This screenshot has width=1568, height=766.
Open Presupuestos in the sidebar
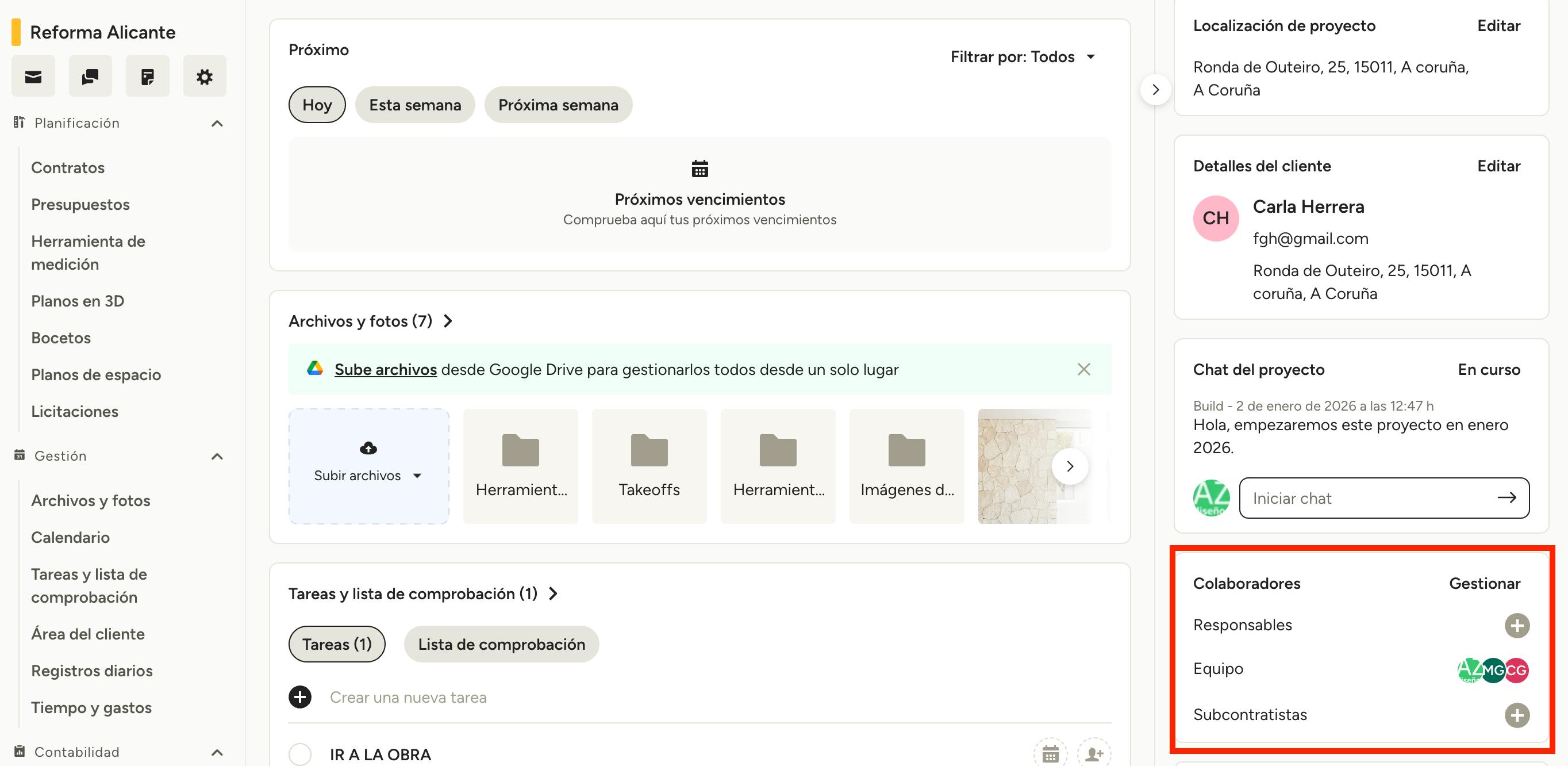(x=80, y=205)
